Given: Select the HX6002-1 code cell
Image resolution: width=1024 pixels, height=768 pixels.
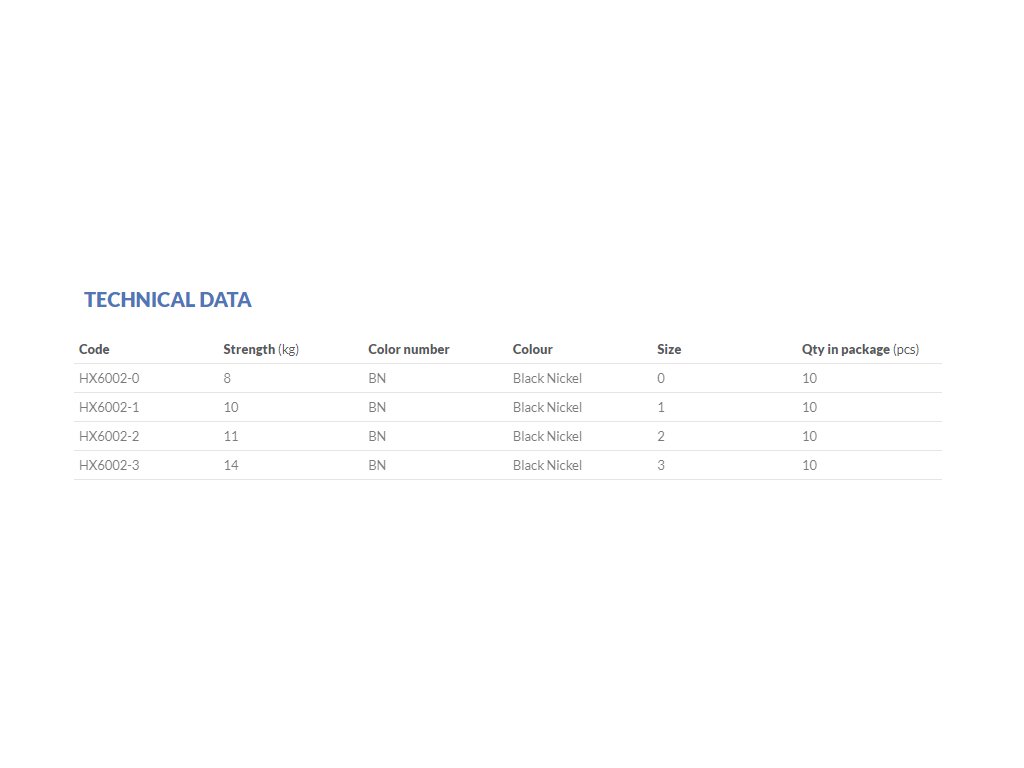Looking at the screenshot, I should [x=109, y=407].
